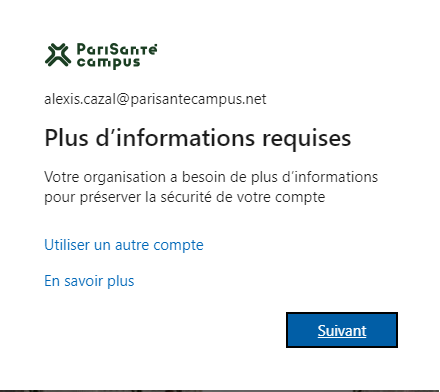Click the word "préserver" in the description
440x392 pixels.
(110, 197)
